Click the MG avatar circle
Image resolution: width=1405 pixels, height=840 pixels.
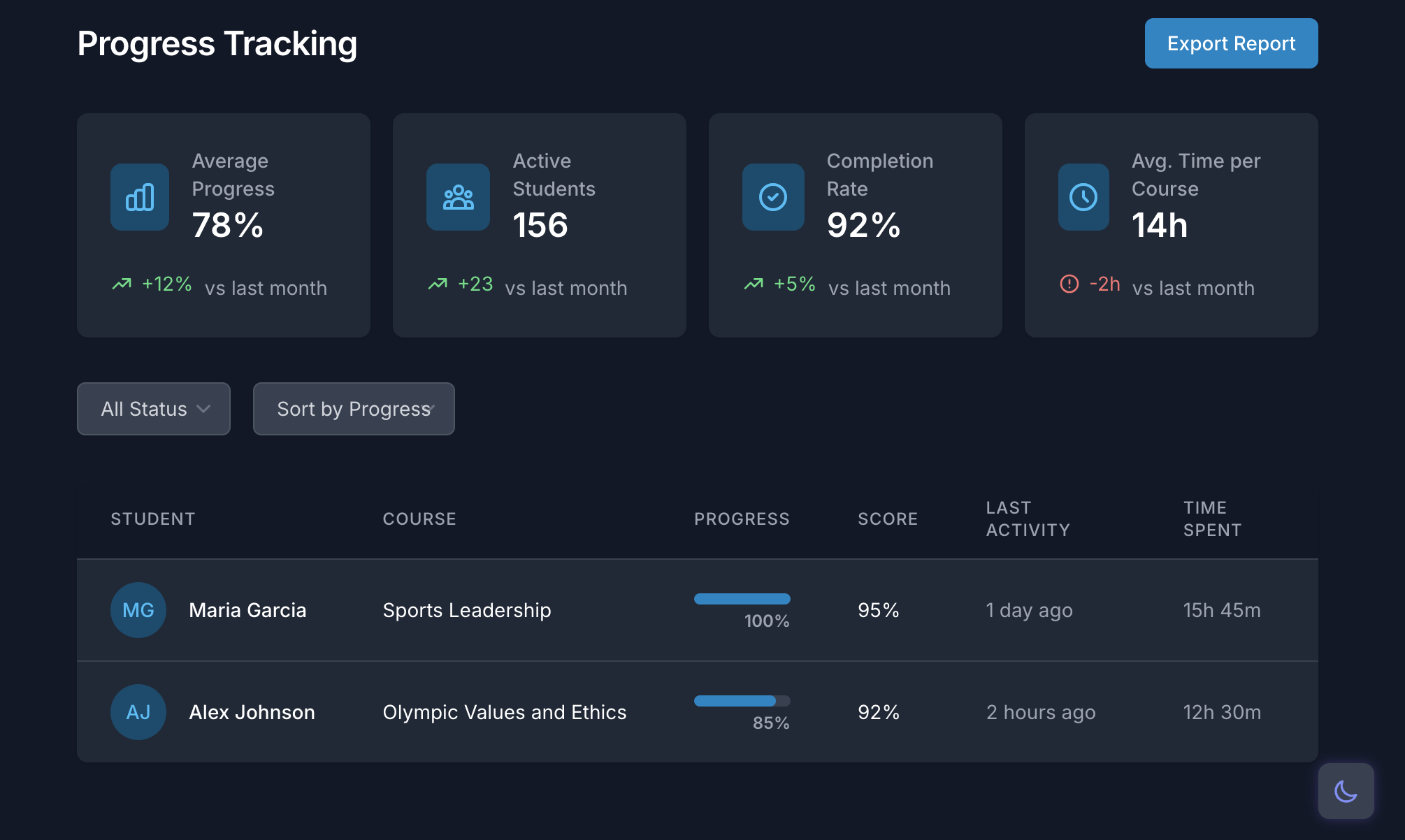(x=138, y=610)
